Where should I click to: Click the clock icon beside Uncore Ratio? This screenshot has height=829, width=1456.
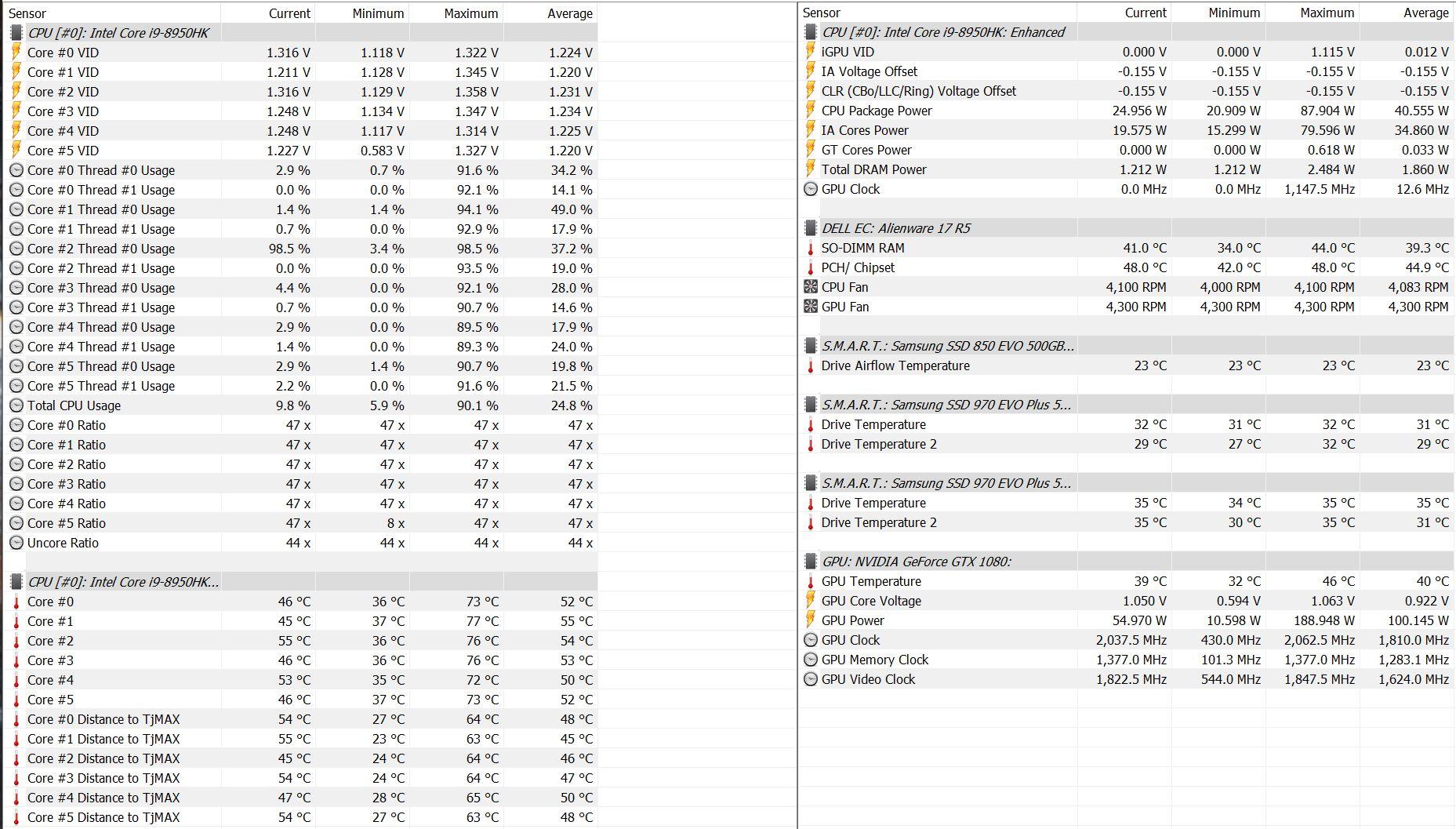coord(16,543)
